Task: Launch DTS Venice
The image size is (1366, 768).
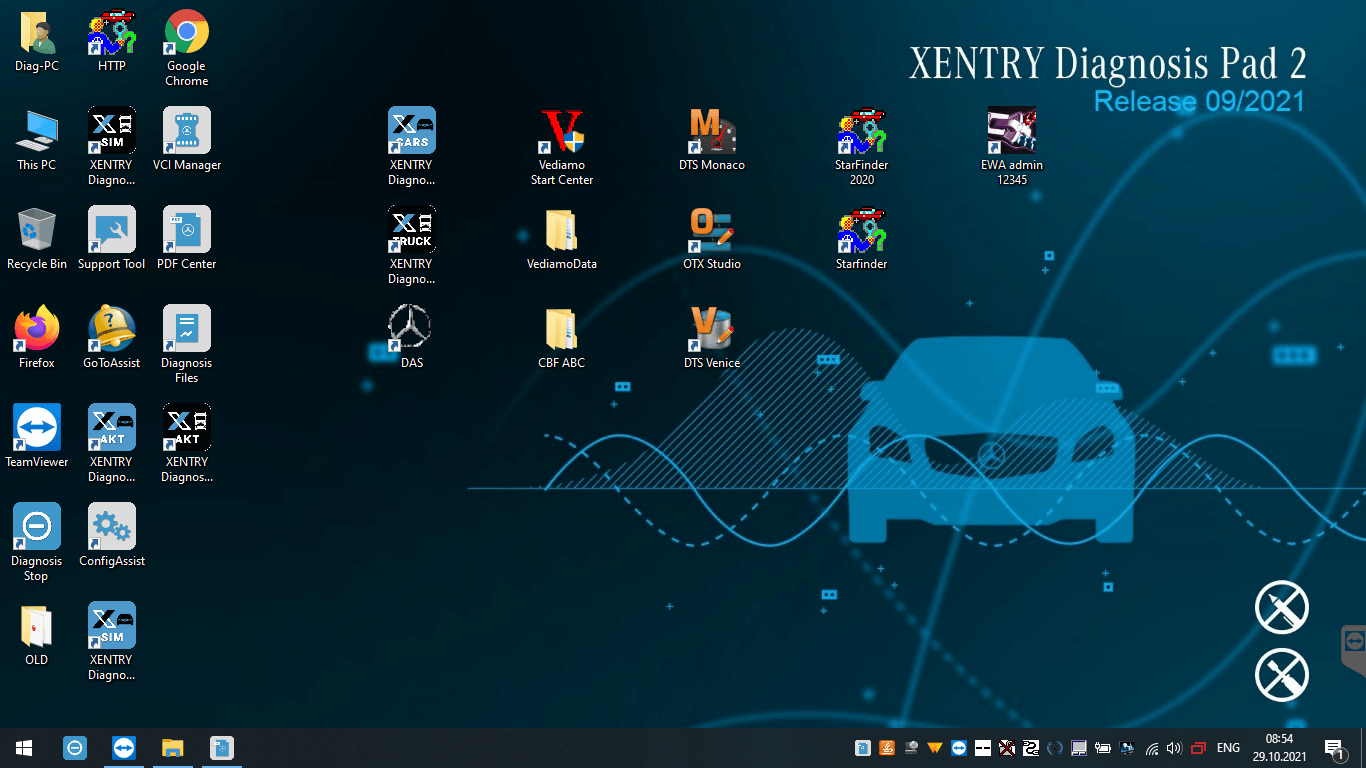Action: [x=712, y=338]
